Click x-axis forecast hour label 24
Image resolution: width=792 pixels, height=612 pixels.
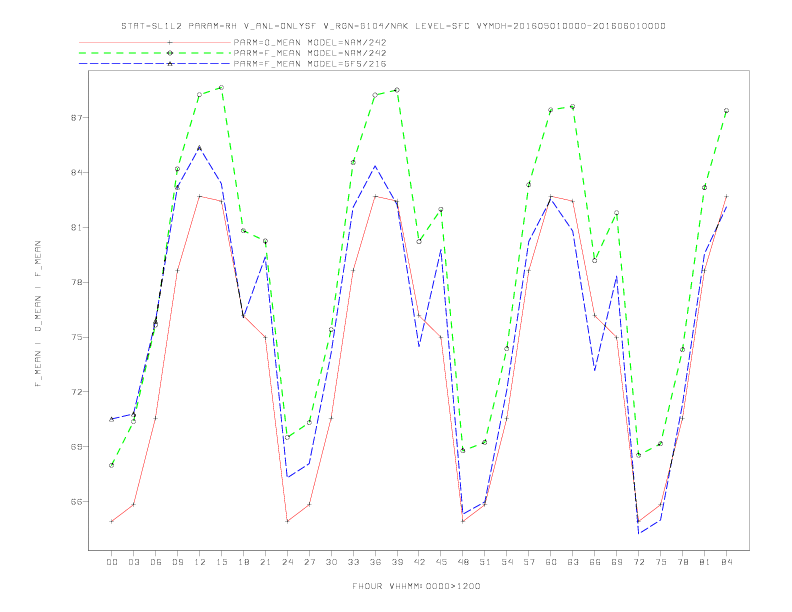point(287,562)
